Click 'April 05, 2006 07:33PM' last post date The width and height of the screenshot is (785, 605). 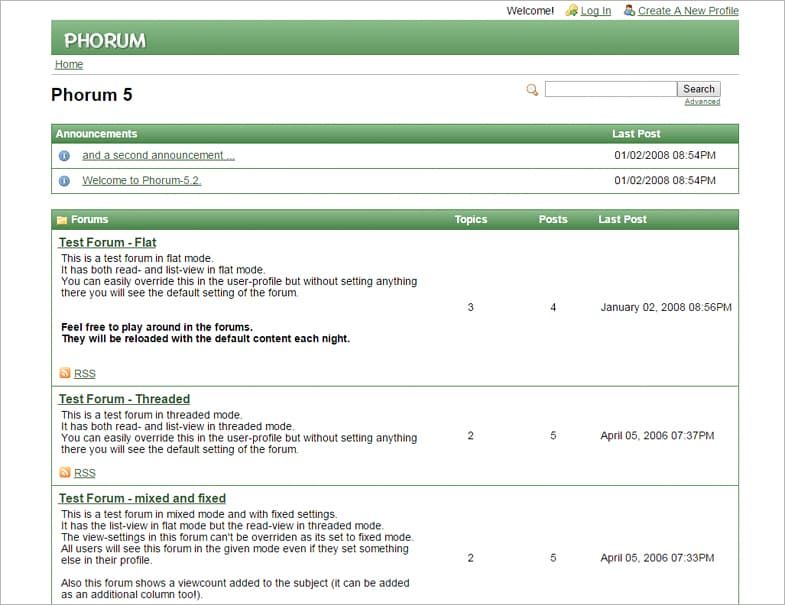[657, 558]
